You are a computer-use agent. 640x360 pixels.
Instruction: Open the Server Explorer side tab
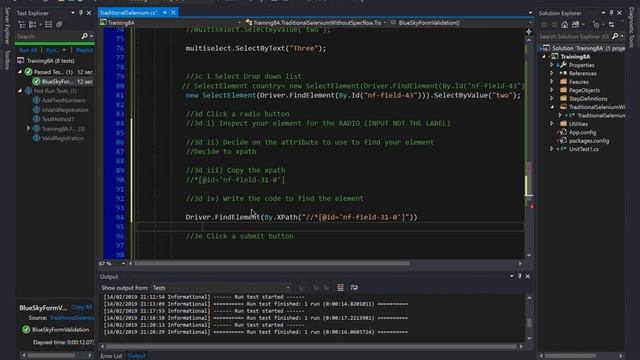(x=7, y=25)
